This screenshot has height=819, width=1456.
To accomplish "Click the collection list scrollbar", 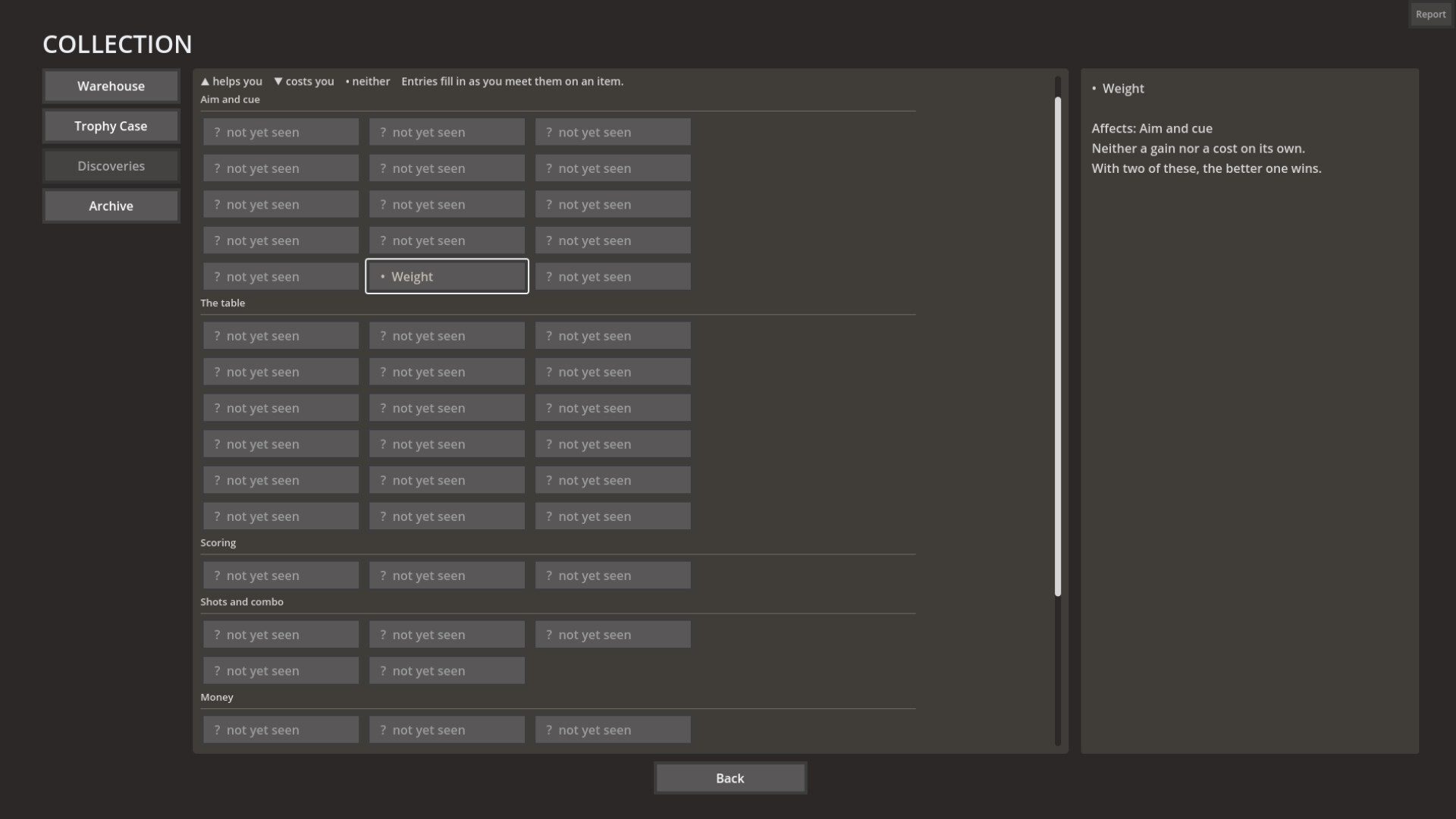I will [1058, 346].
